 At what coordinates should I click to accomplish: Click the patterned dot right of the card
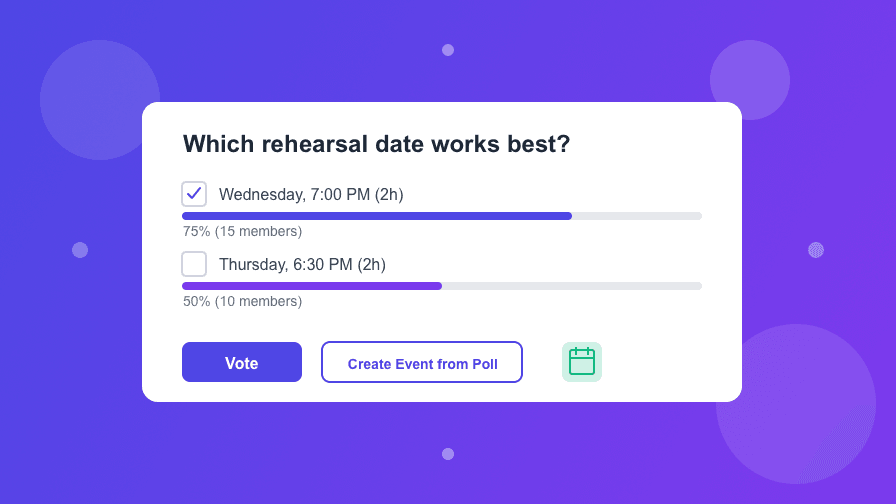tap(816, 250)
